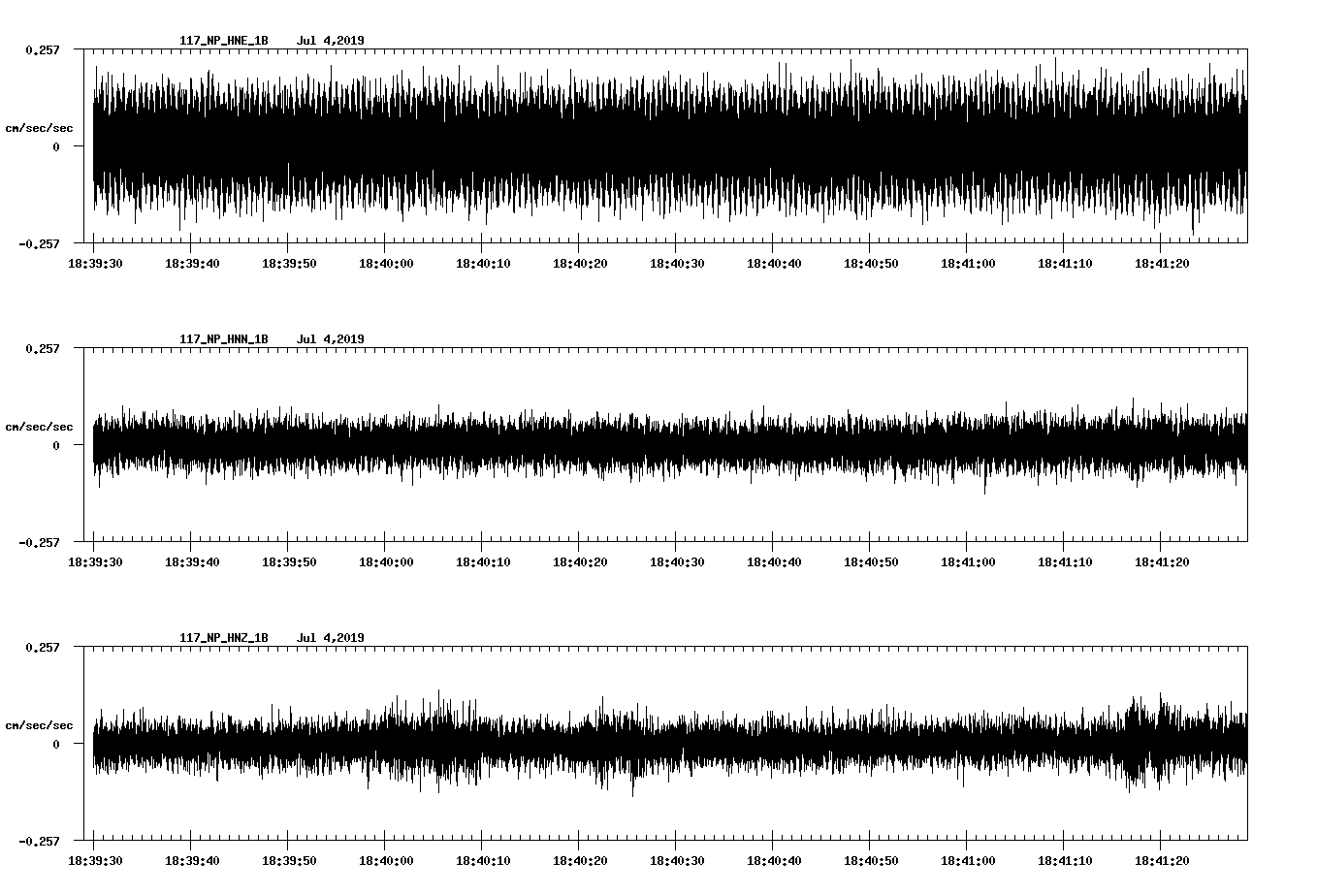
Task: Click 18:40:00 time label under HNE plot
Action: (x=386, y=263)
